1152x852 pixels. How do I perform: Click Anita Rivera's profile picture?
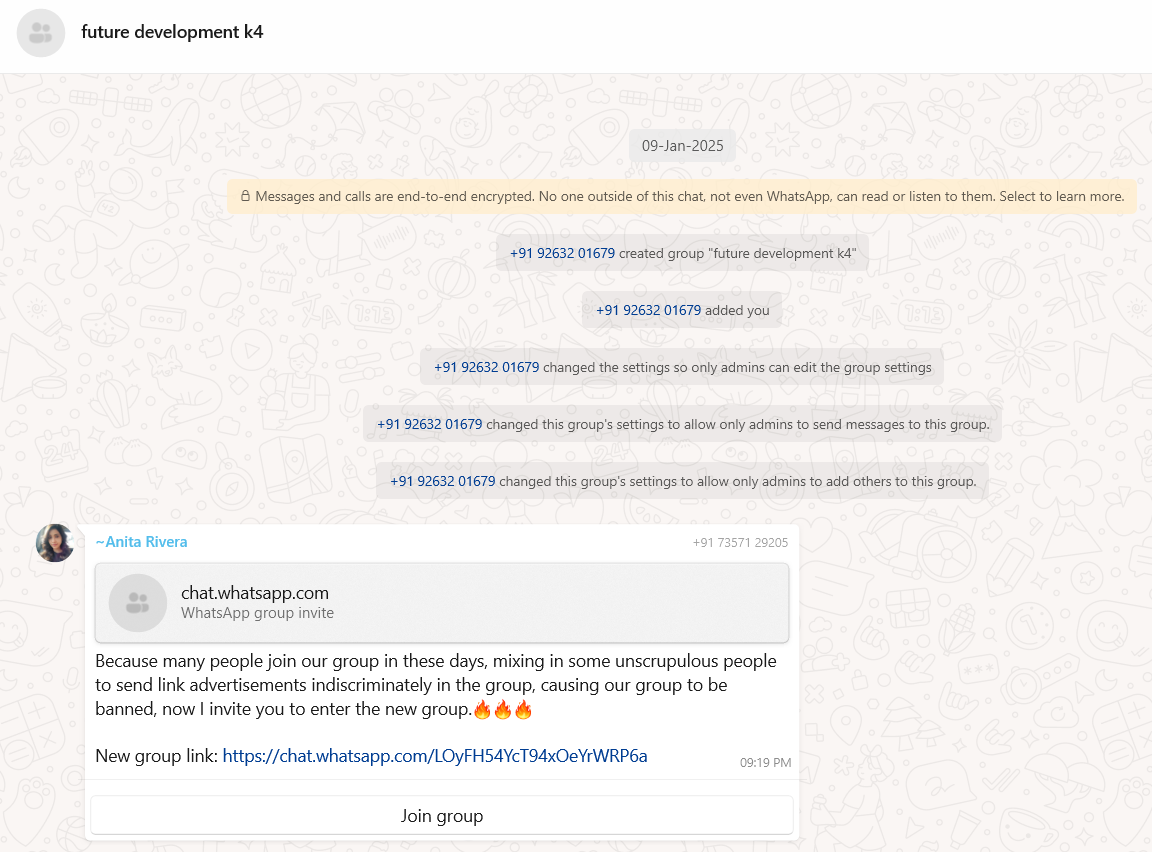(55, 543)
